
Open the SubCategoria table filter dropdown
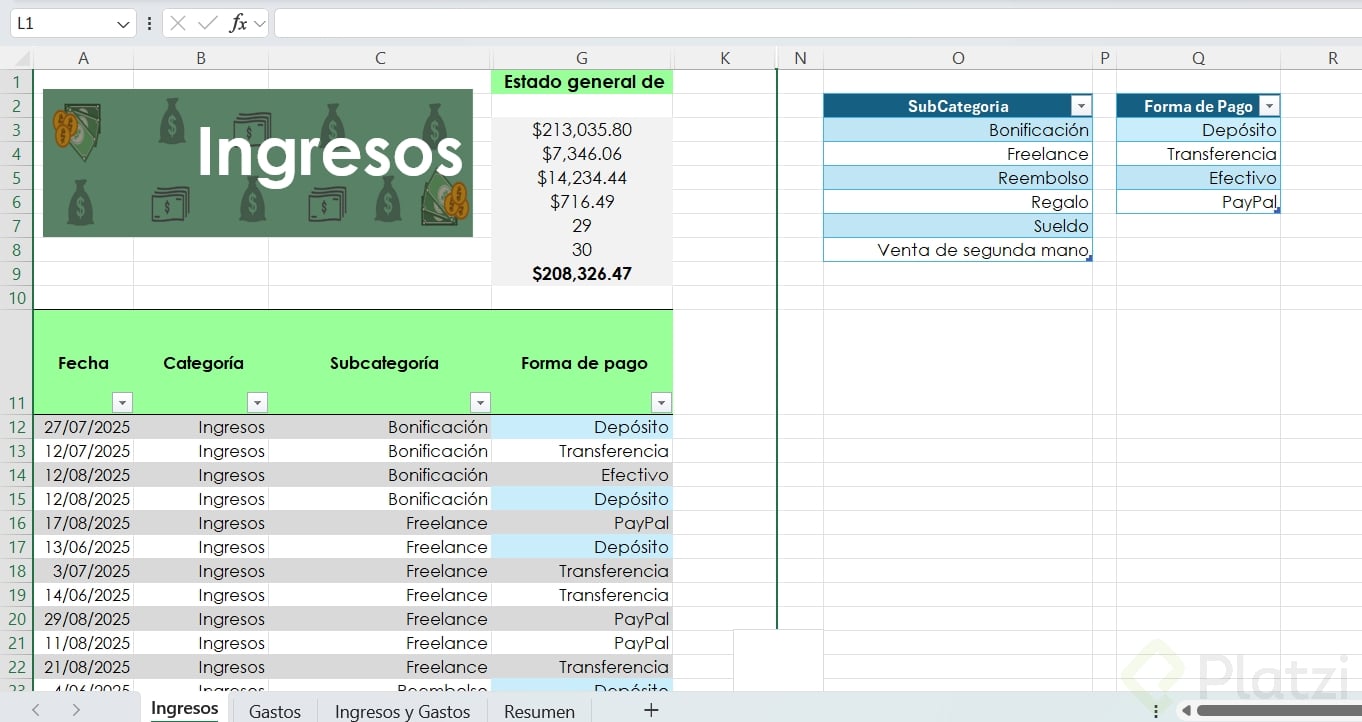[x=1080, y=106]
